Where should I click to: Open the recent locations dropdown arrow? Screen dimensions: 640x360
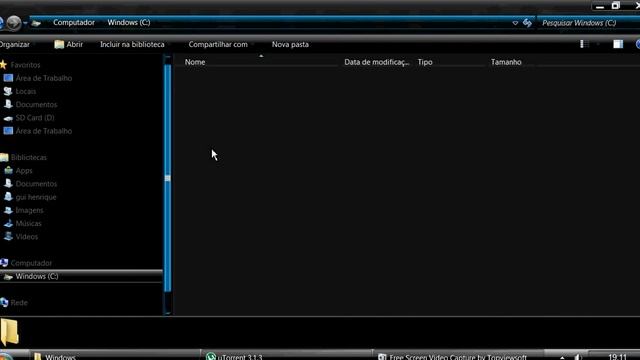25,23
